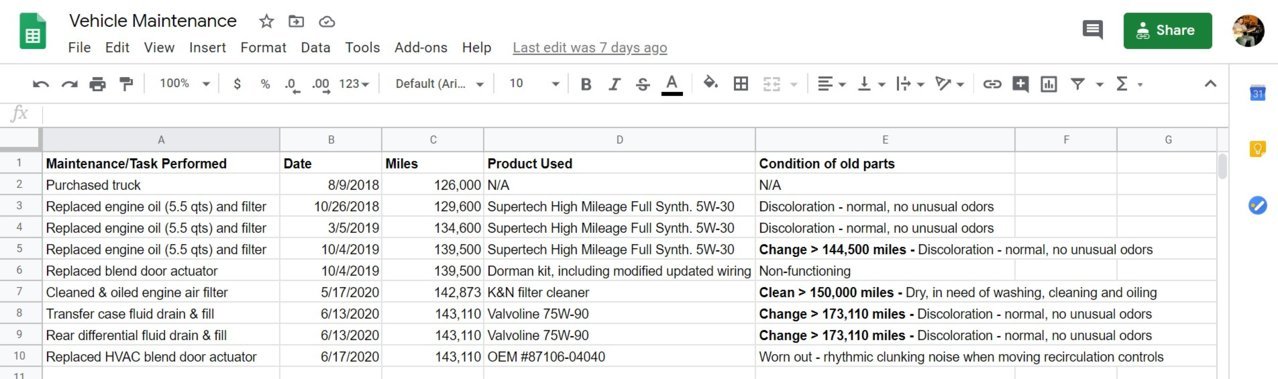Insert a chart

point(1048,84)
